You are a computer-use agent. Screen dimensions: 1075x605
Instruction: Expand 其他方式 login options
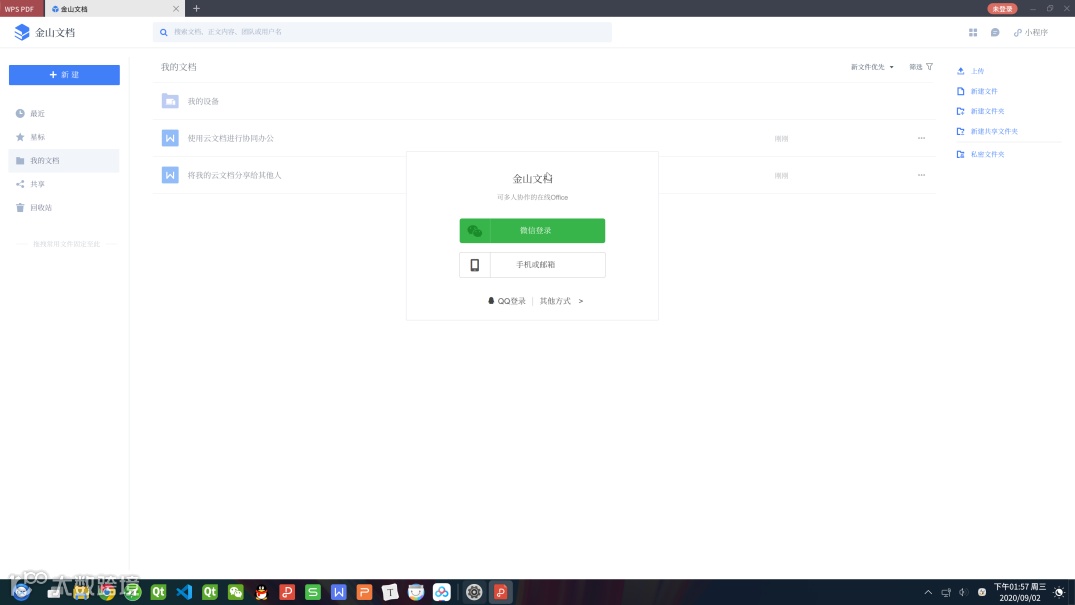561,301
